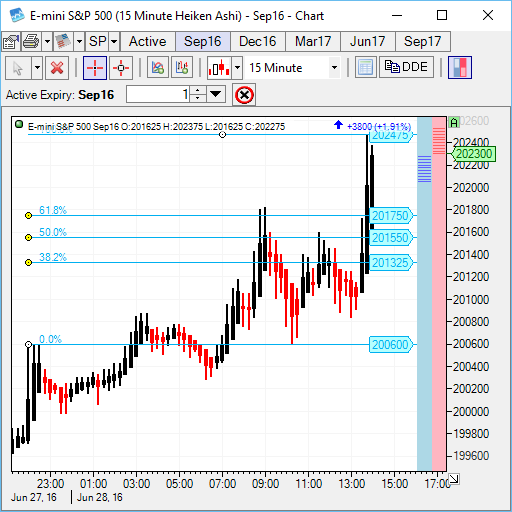
Task: Select the 0.0% Fibonacci anchor handle
Action: (29, 344)
